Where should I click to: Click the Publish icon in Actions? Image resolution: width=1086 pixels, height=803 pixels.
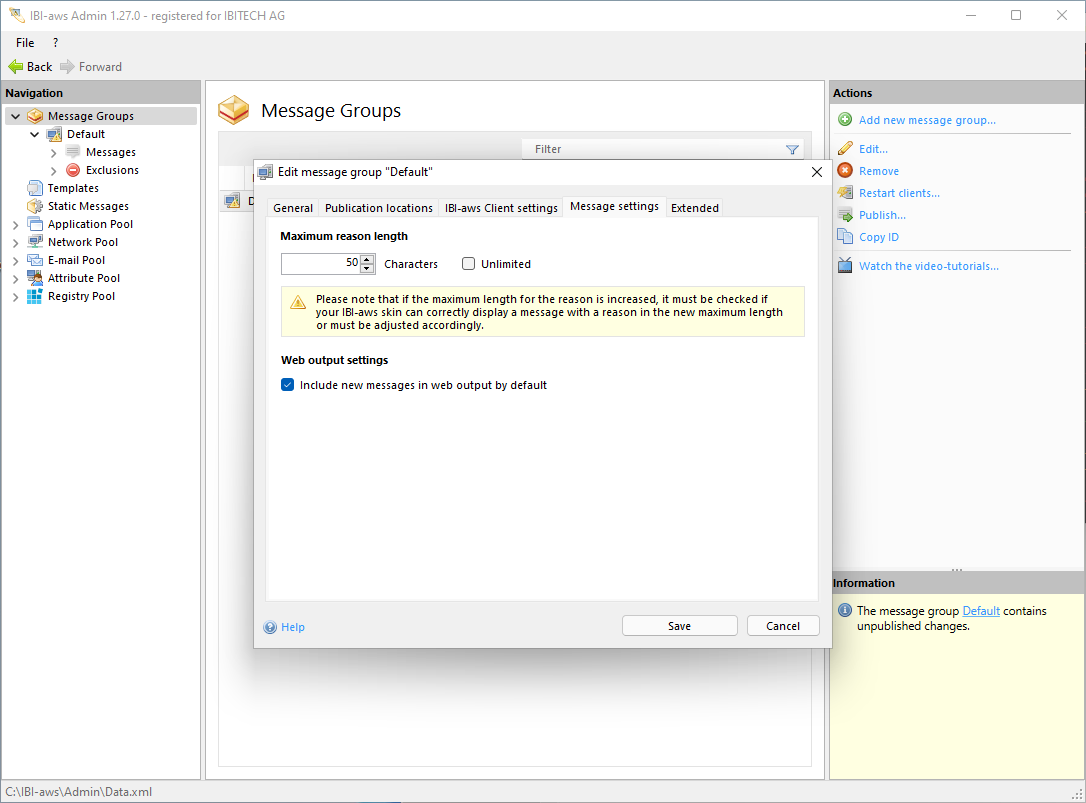[845, 215]
